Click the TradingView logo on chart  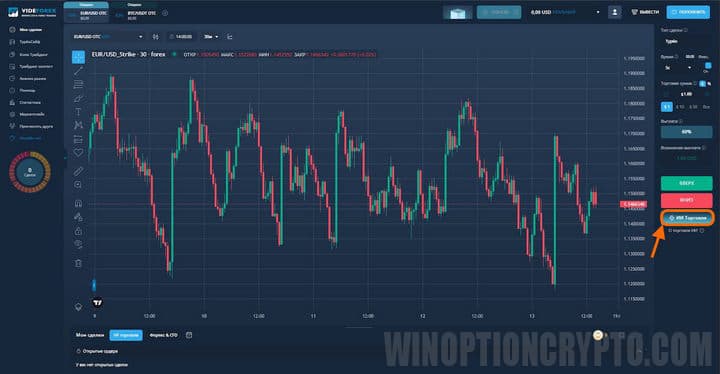click(x=97, y=303)
